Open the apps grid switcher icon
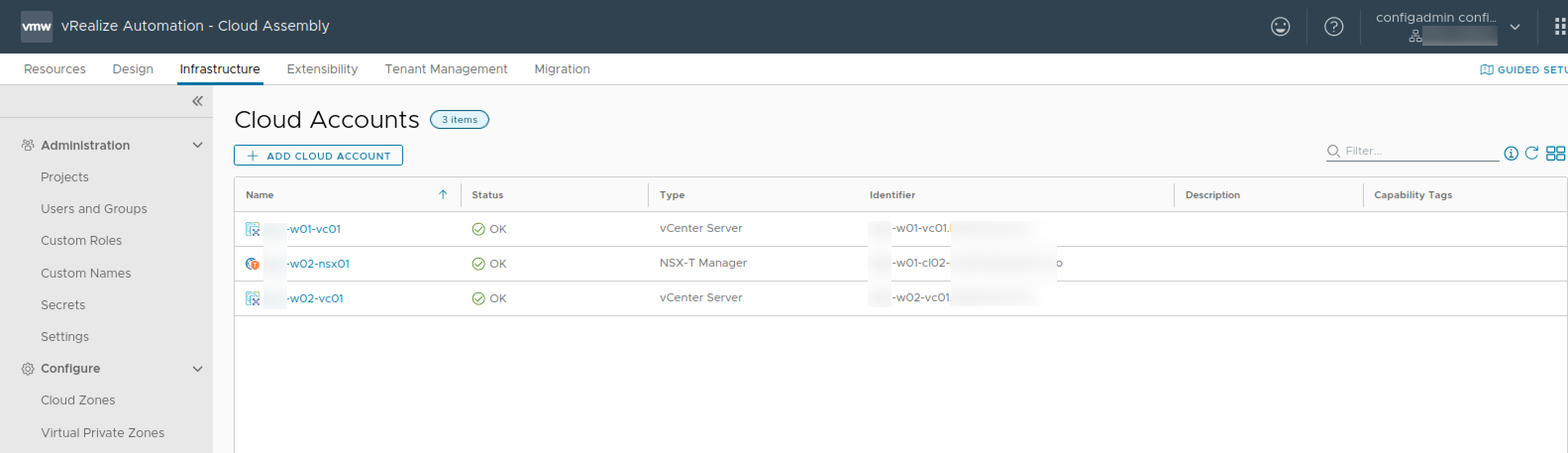The image size is (1568, 453). pos(1560,27)
